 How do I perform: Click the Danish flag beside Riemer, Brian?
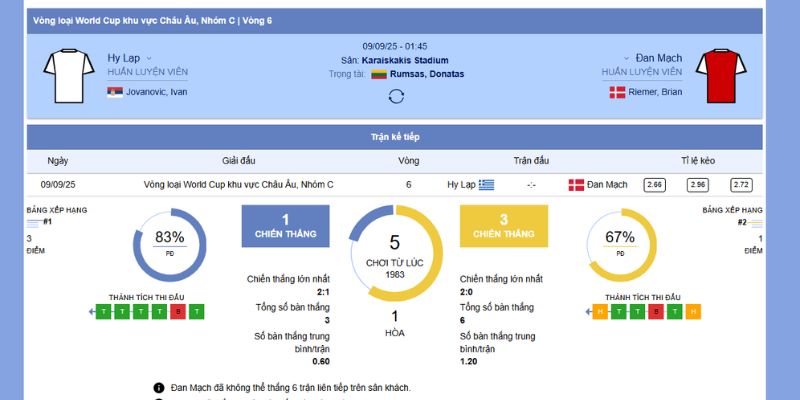coord(618,92)
